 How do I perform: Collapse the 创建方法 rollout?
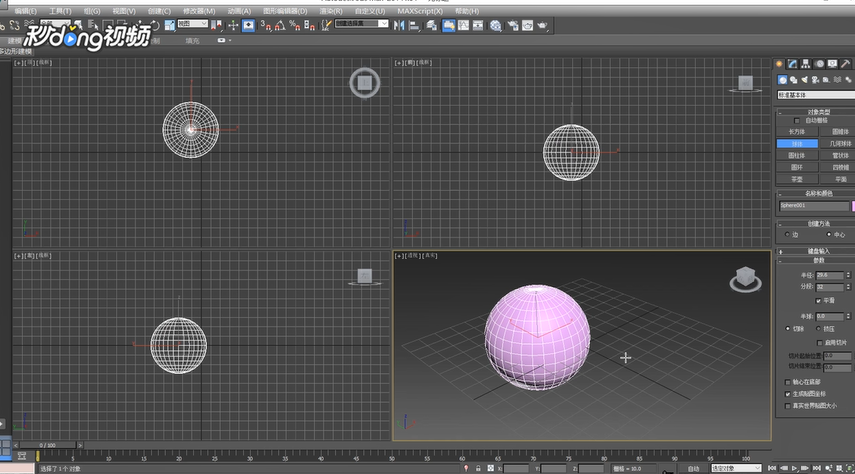tap(816, 224)
